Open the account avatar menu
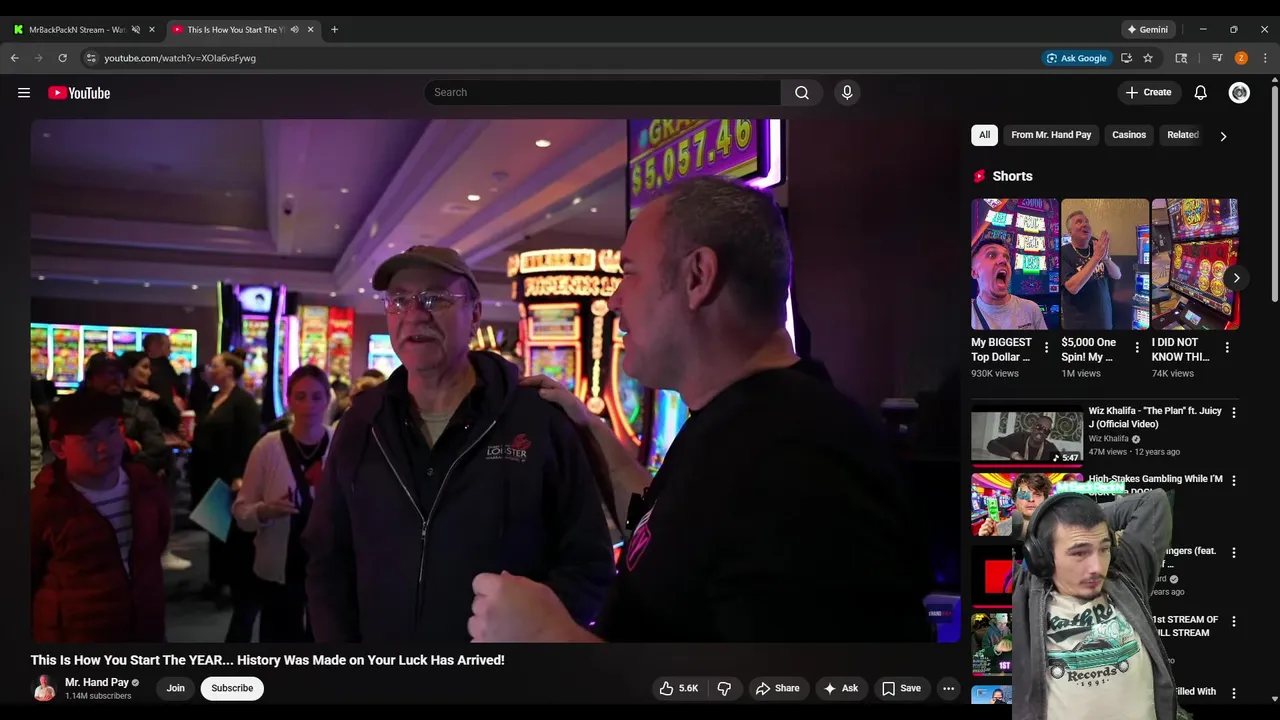 click(x=1240, y=92)
